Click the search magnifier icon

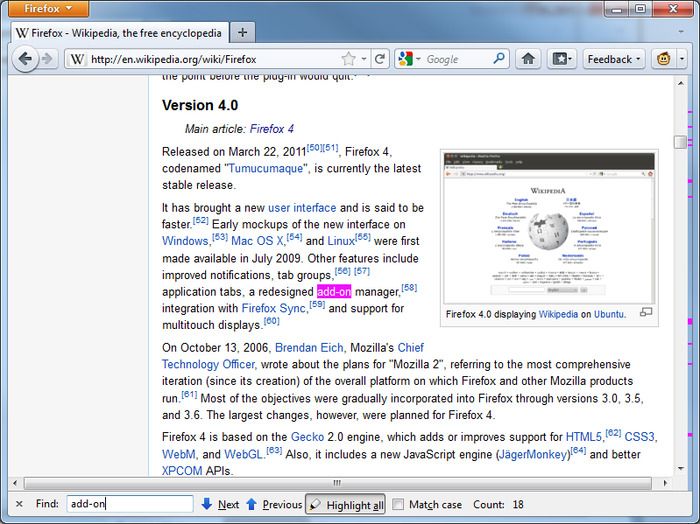499,58
